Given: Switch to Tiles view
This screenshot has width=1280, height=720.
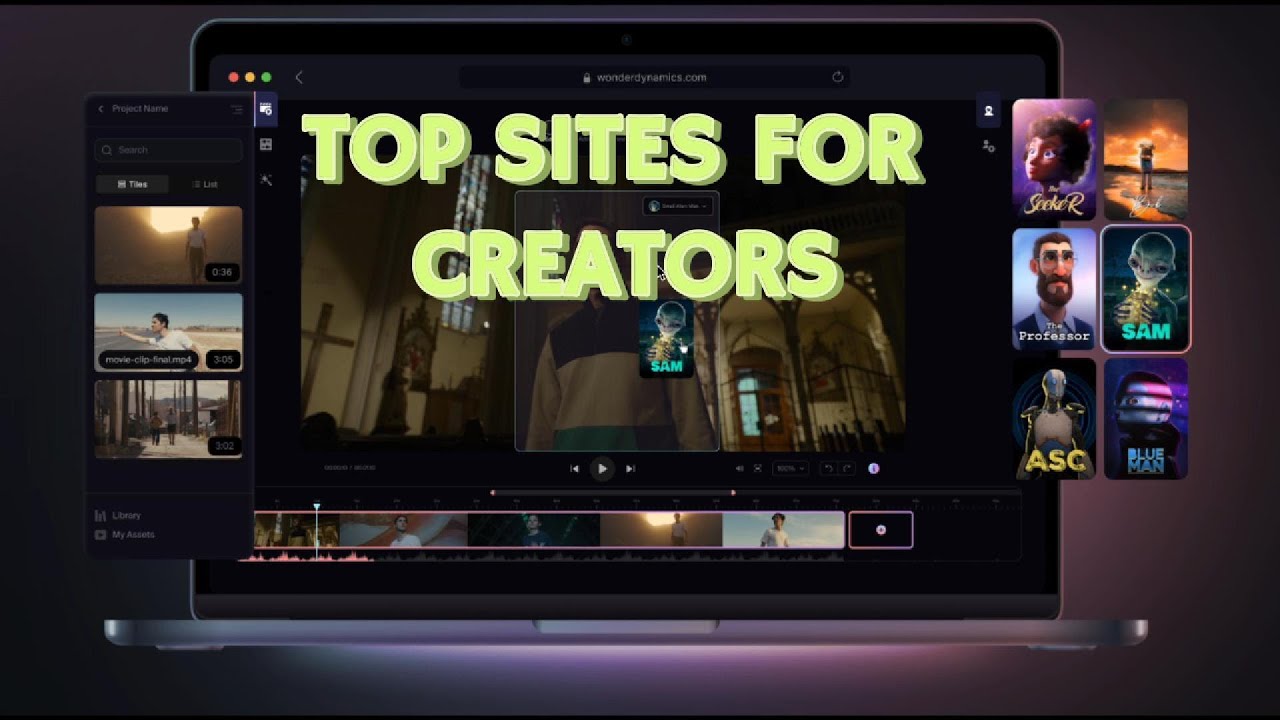Looking at the screenshot, I should [x=132, y=184].
